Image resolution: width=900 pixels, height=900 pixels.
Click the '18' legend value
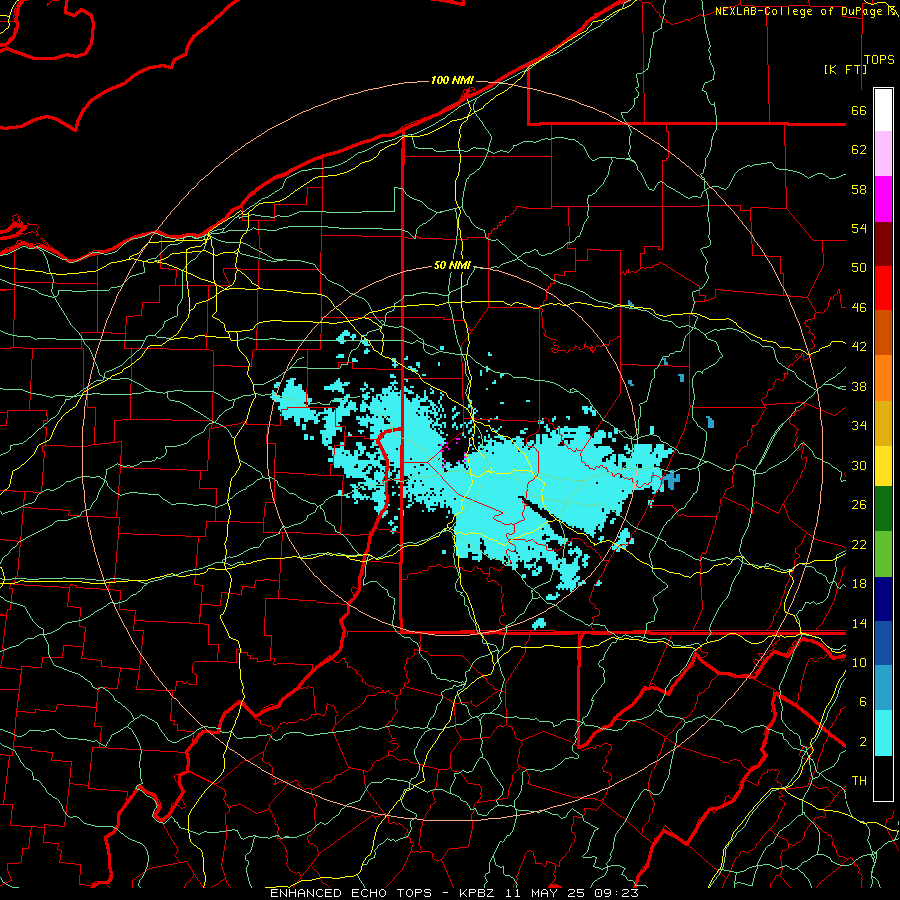(859, 583)
